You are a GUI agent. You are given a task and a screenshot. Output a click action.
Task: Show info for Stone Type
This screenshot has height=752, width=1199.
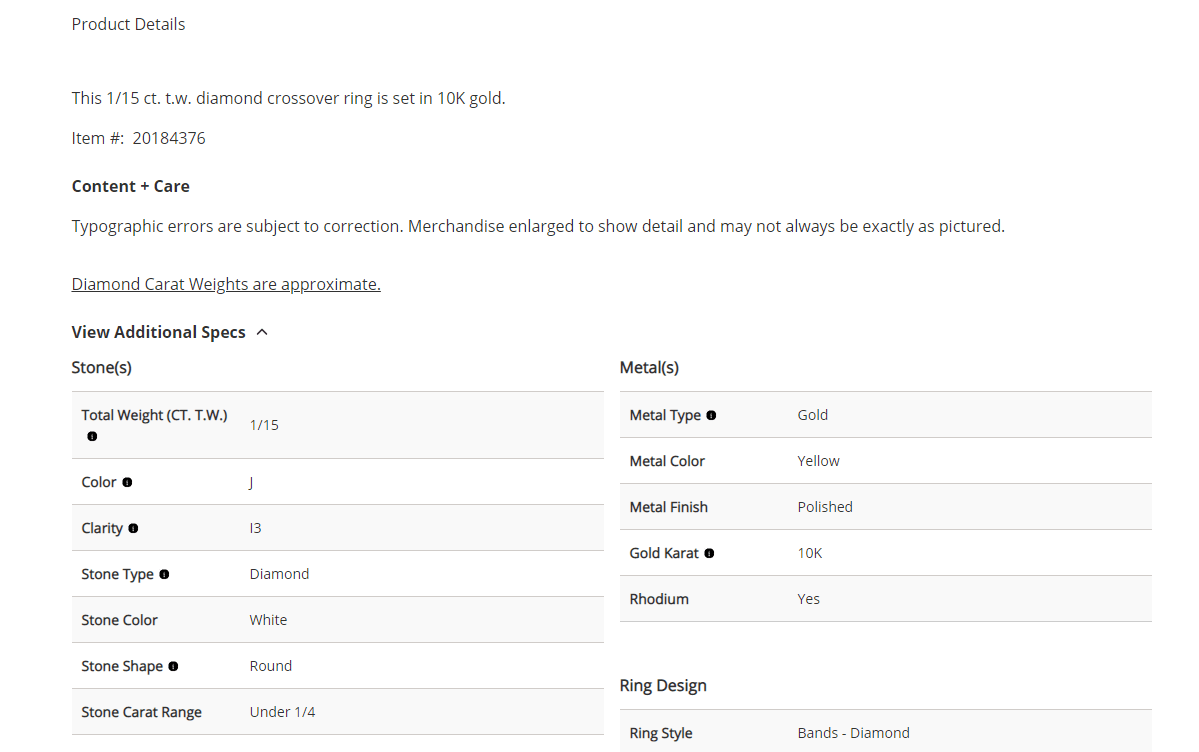pyautogui.click(x=164, y=574)
